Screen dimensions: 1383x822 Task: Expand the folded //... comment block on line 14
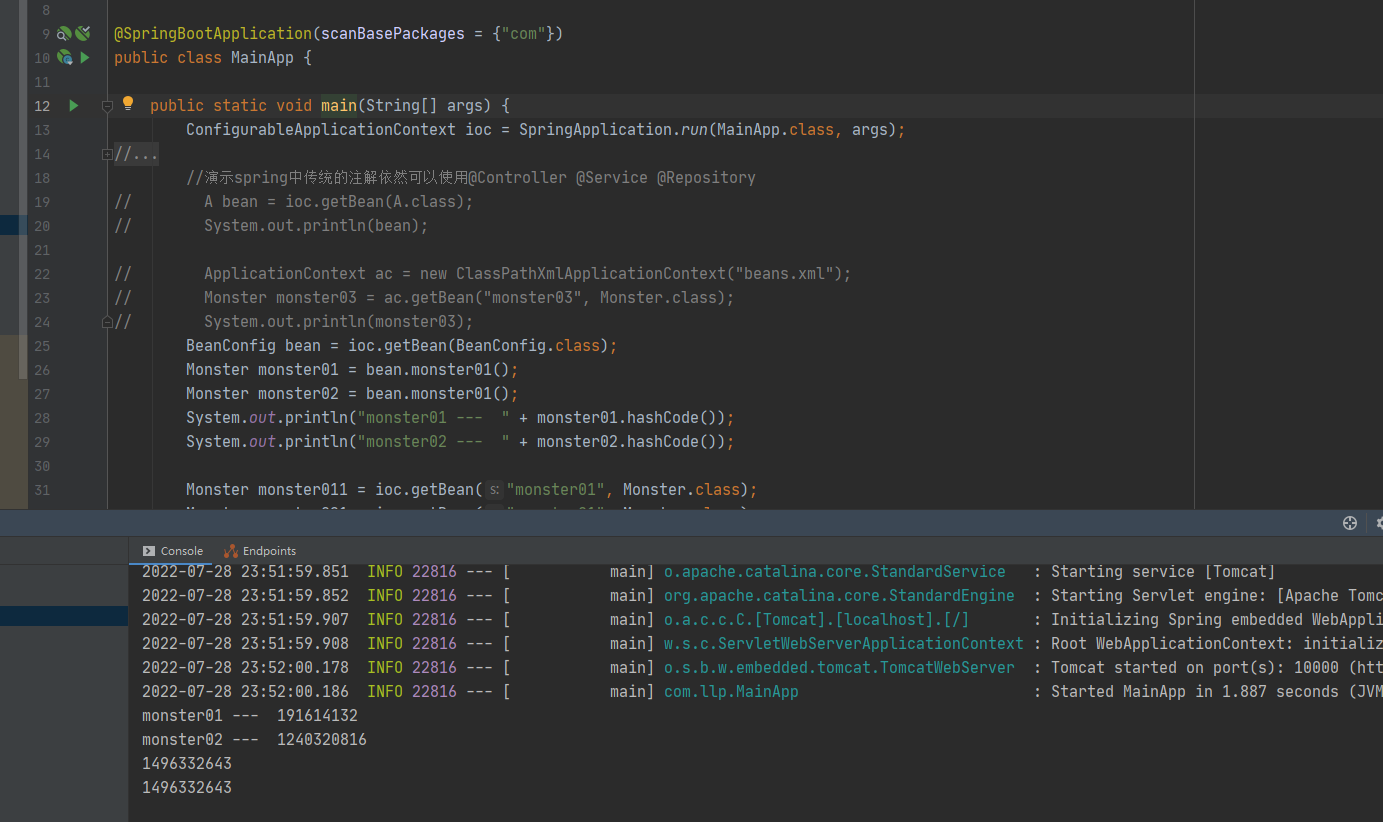tap(107, 154)
